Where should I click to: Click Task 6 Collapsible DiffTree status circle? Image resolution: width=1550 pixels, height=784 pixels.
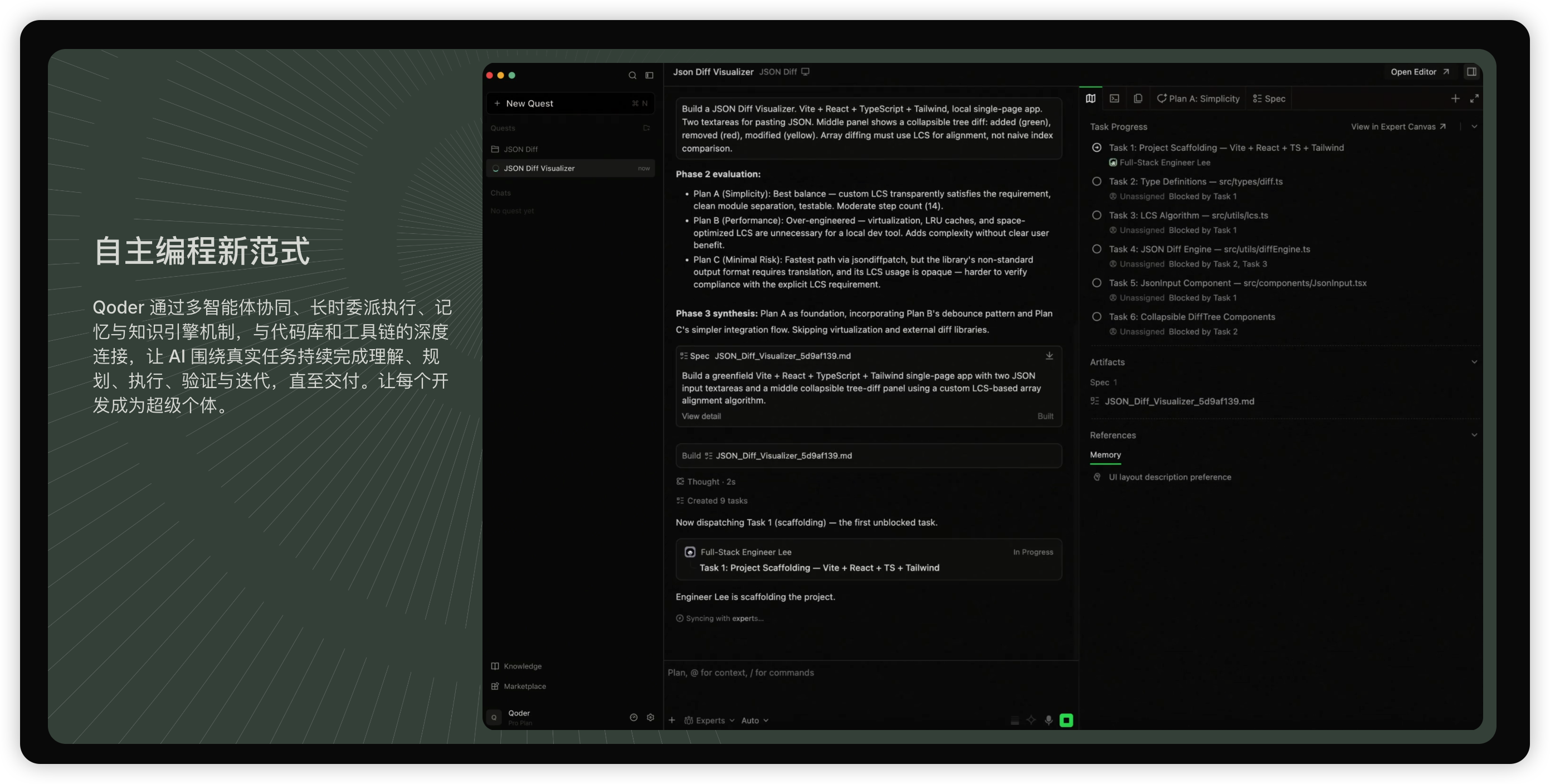point(1096,317)
